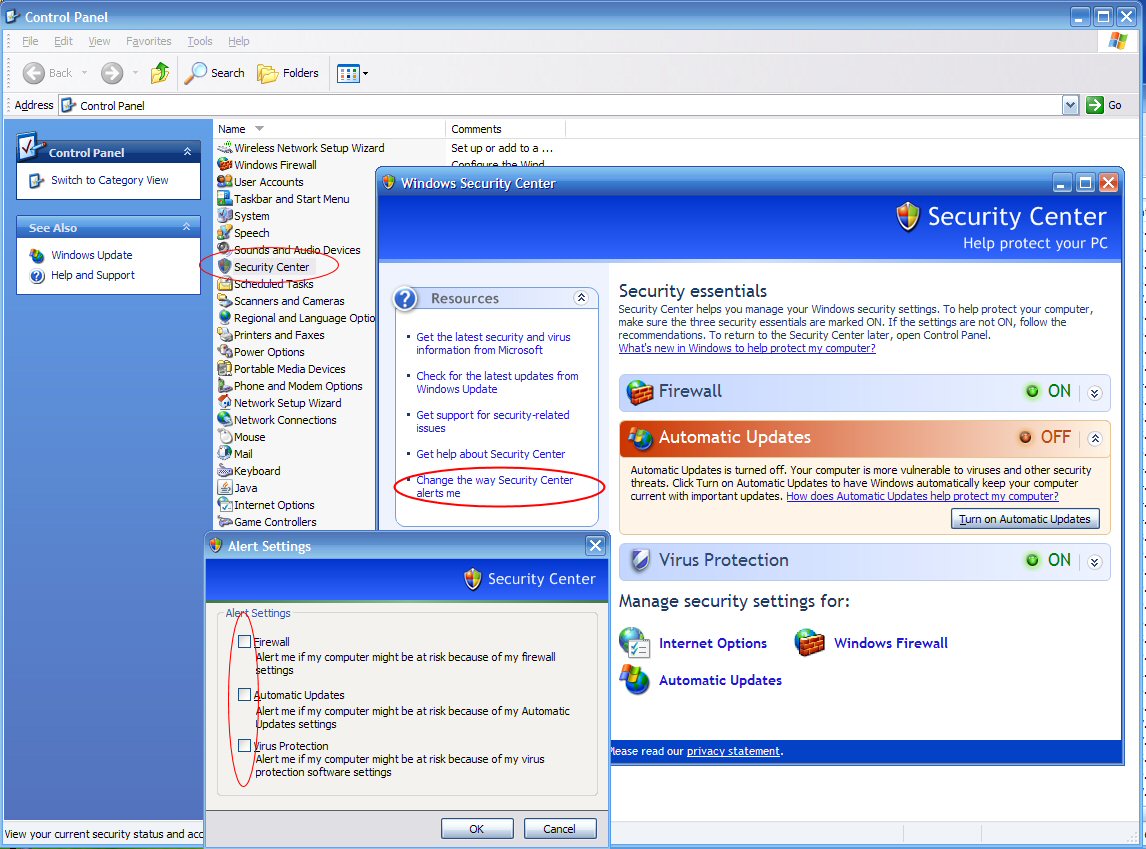Image resolution: width=1146 pixels, height=849 pixels.
Task: Select the Keyboard icon
Action: 224,471
